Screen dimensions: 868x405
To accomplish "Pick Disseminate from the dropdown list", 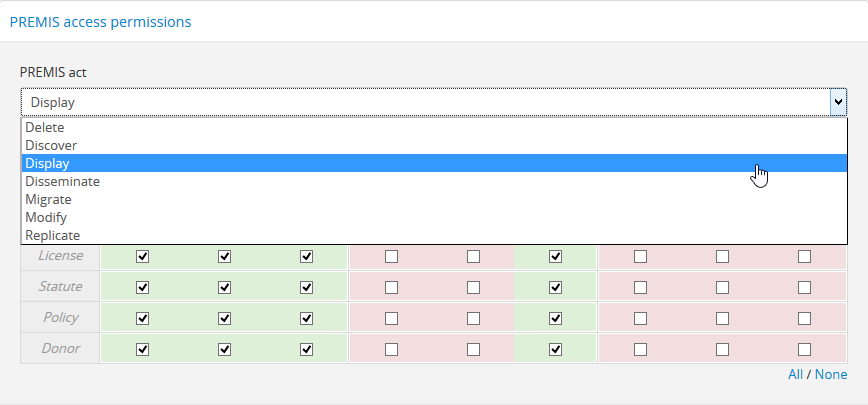I will [62, 182].
